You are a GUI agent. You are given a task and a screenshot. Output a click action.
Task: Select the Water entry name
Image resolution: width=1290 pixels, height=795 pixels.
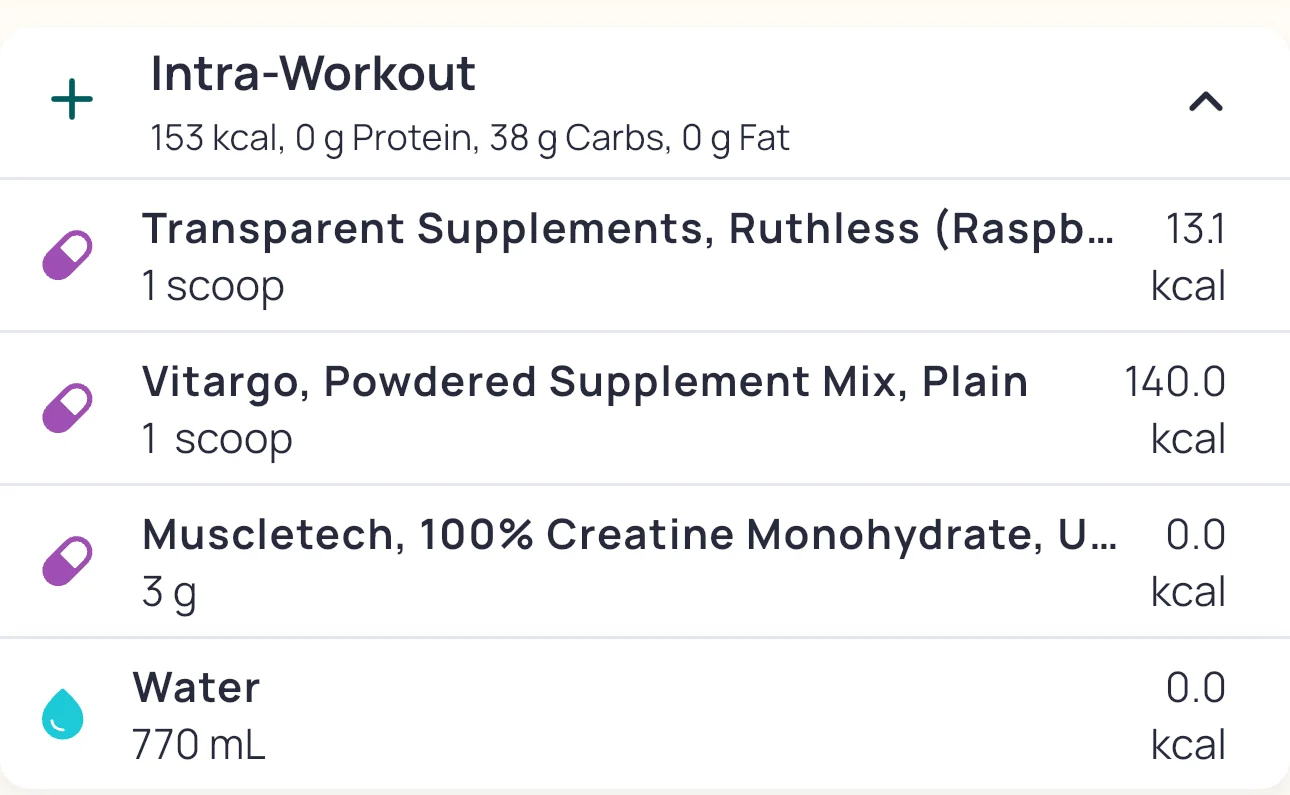tap(197, 688)
